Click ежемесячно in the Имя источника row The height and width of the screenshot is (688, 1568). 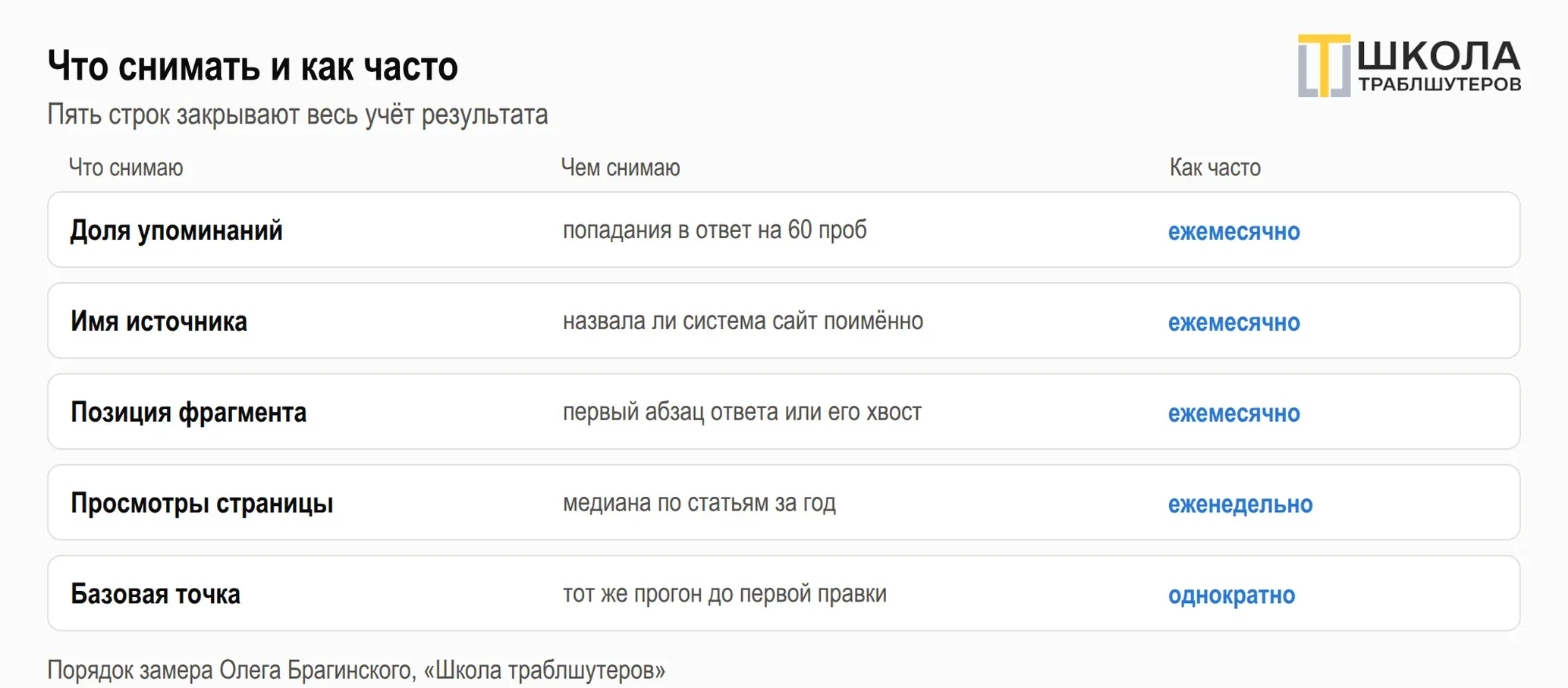(x=1233, y=322)
